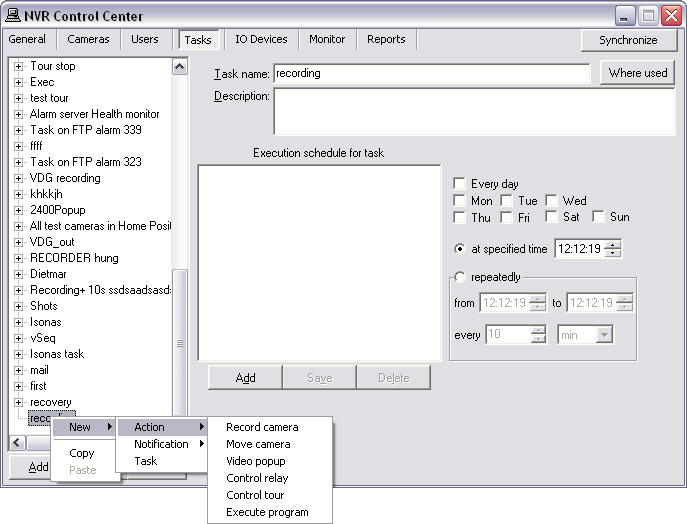
Task: Check the Sun checkbox
Action: point(598,216)
